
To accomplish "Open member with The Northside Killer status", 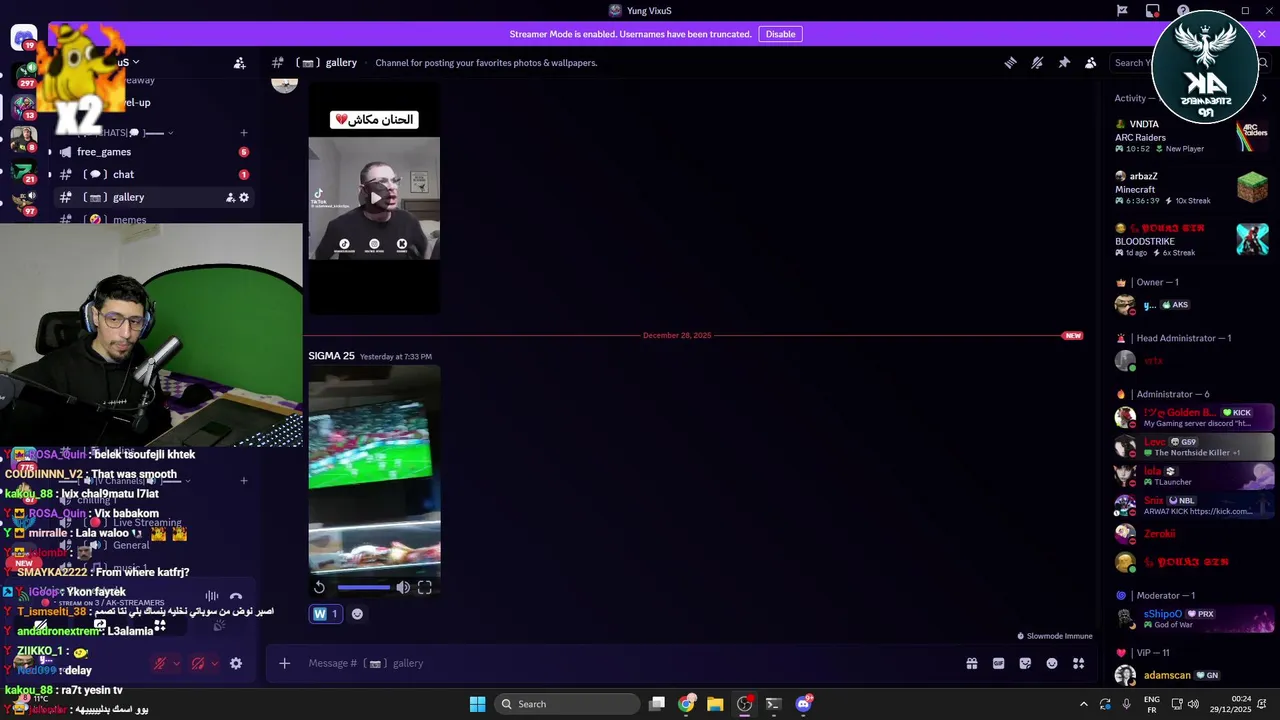I will pyautogui.click(x=1194, y=446).
